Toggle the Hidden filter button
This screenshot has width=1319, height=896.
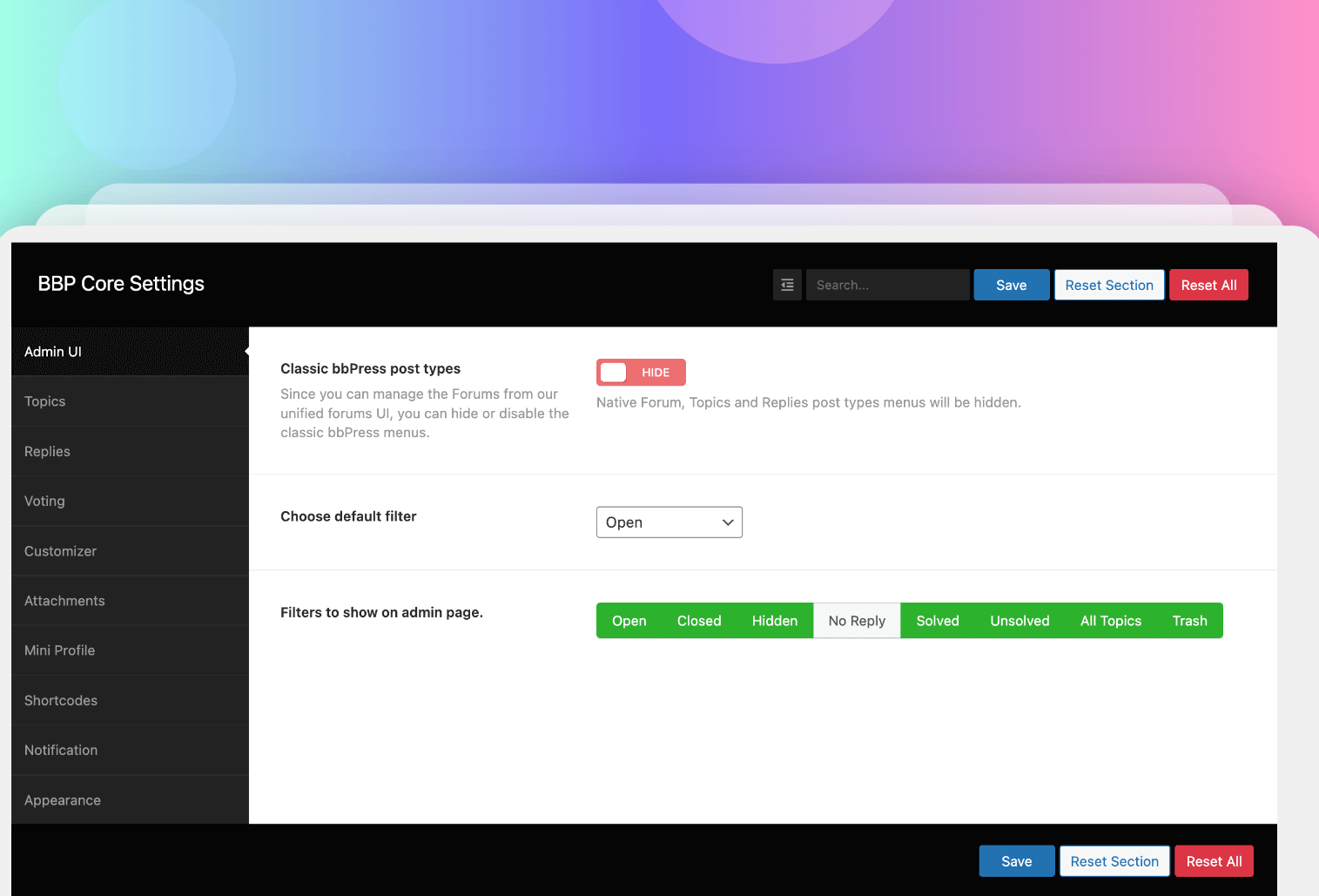point(775,621)
